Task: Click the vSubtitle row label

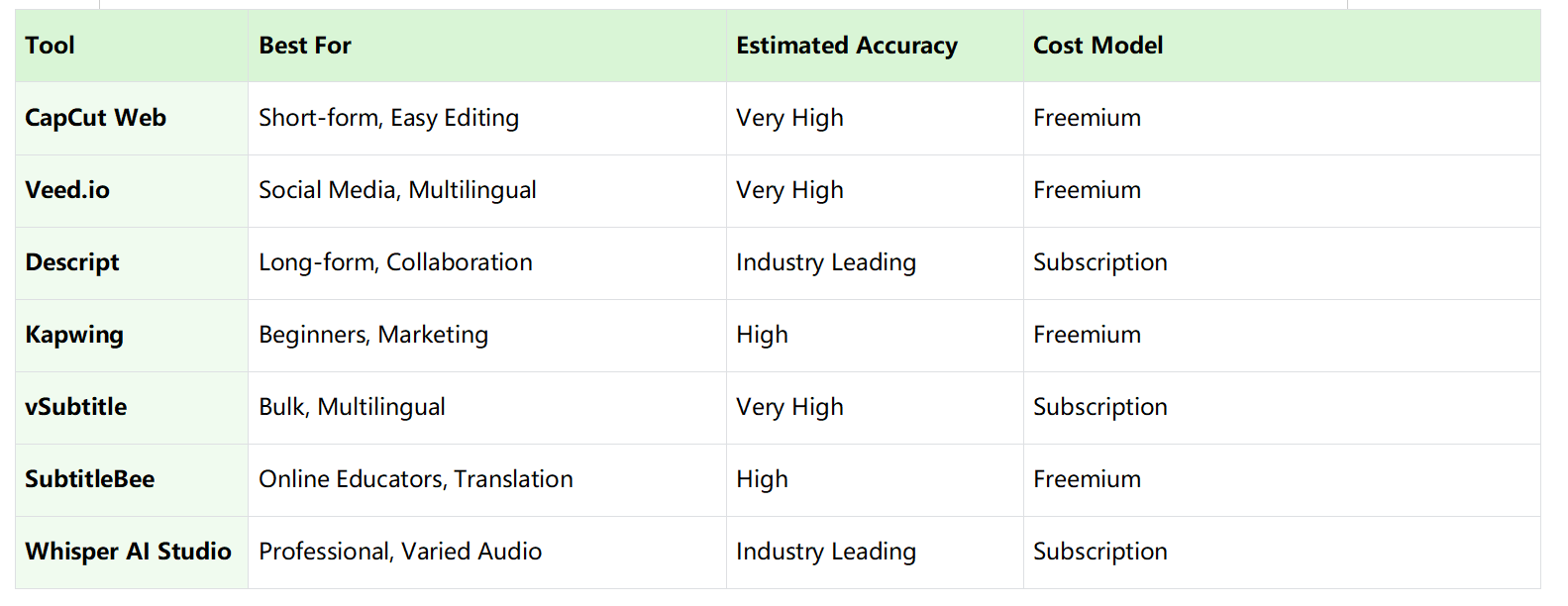Action: [76, 407]
